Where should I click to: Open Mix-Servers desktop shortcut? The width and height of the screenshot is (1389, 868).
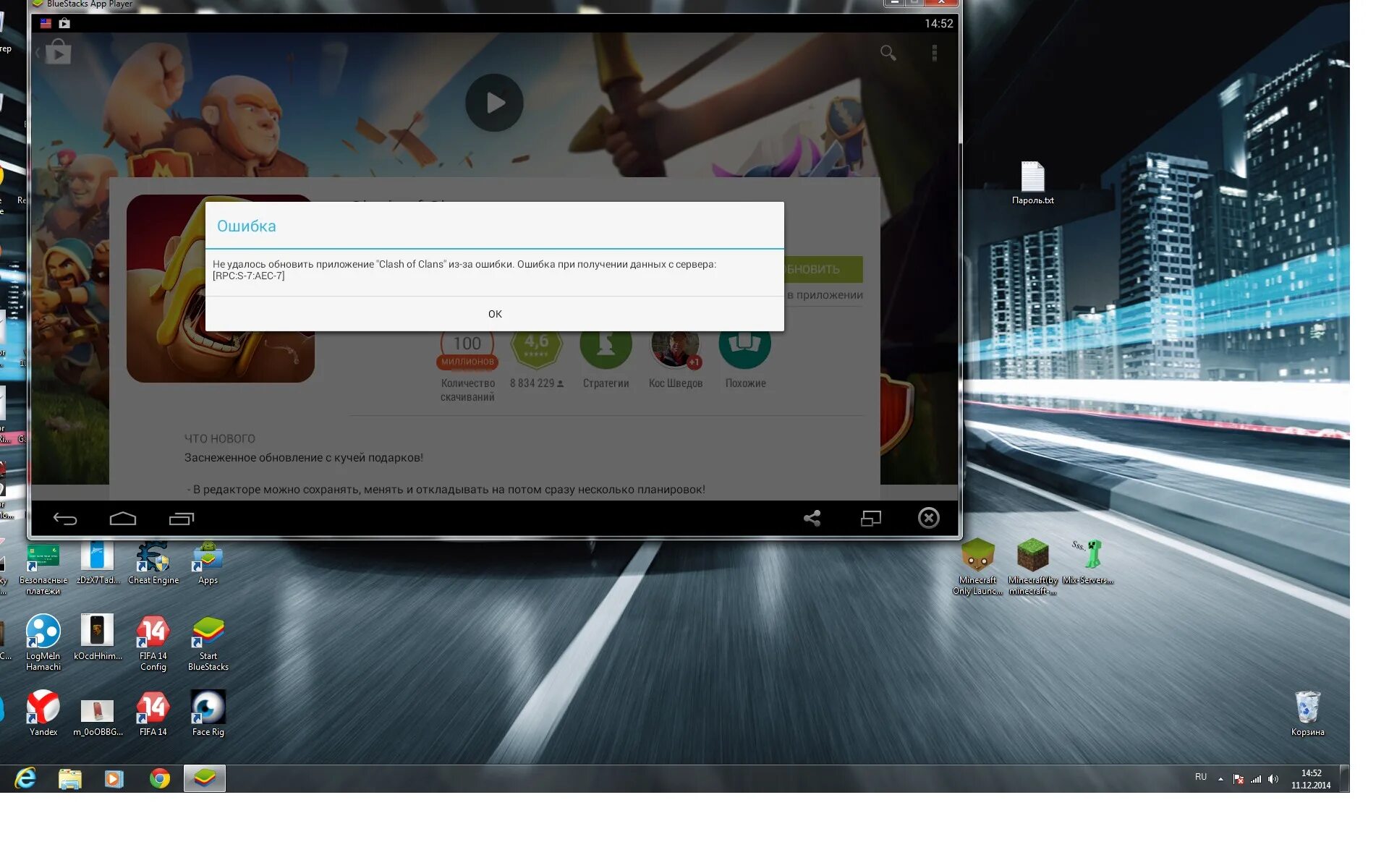(x=1087, y=563)
